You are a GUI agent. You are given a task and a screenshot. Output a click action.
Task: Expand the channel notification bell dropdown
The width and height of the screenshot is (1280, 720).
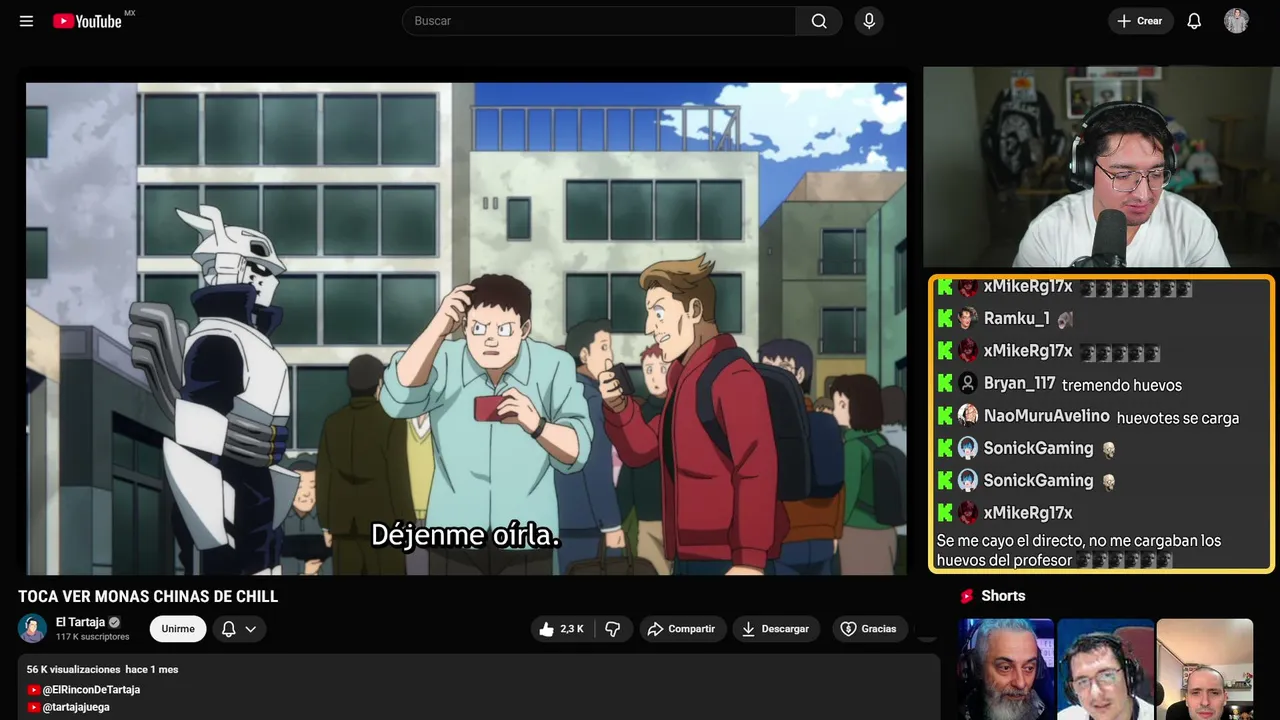239,629
